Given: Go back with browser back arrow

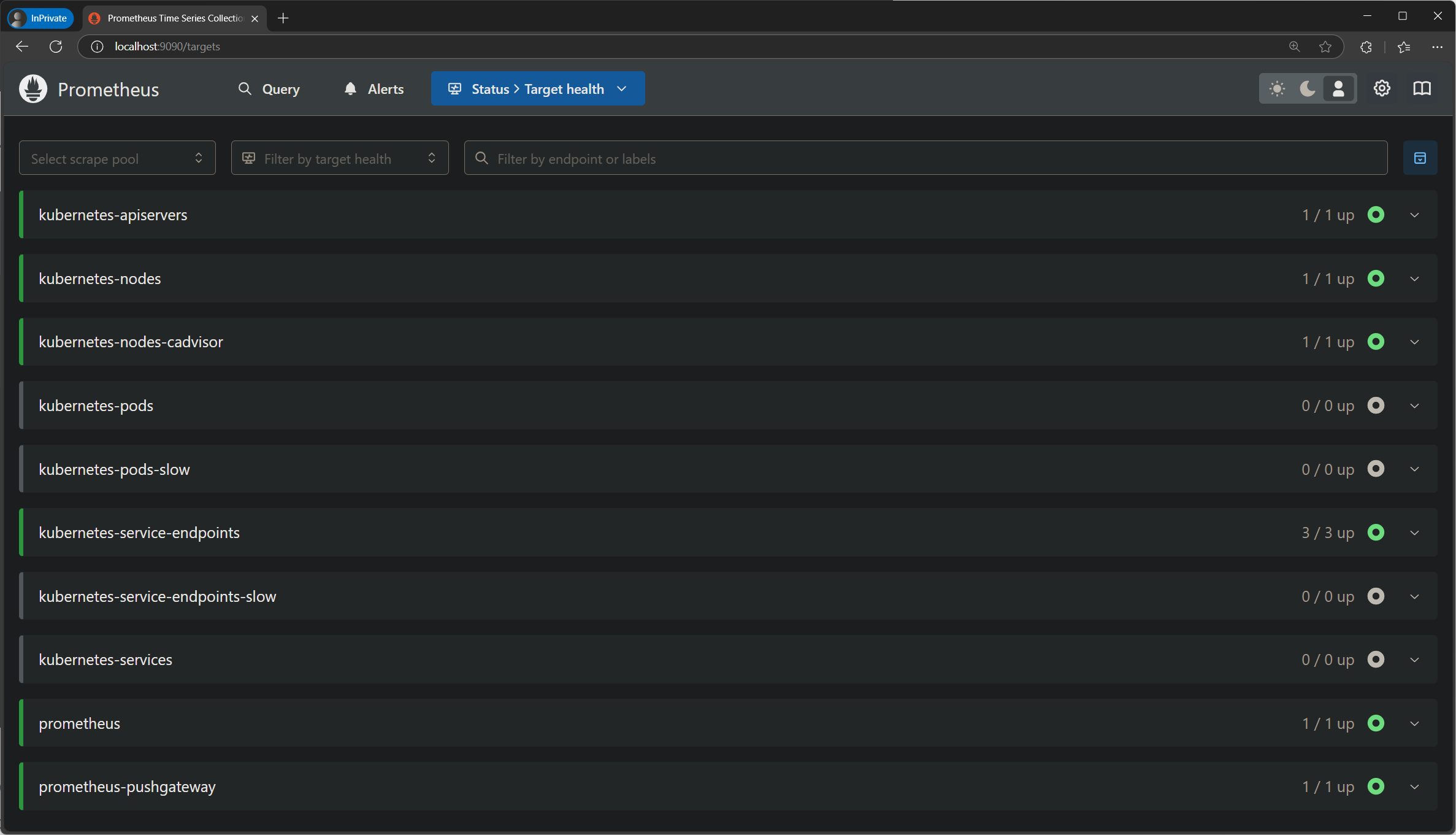Looking at the screenshot, I should 22,47.
